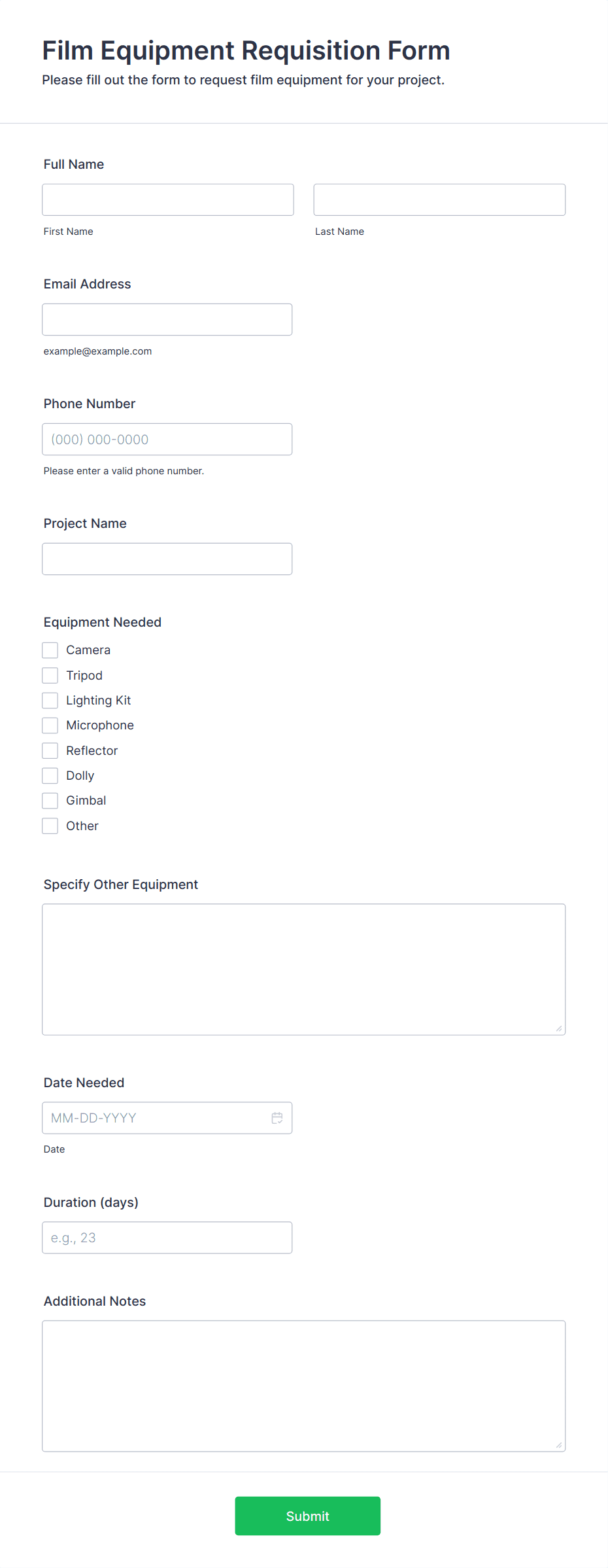
Task: Click the Specify Other Equipment textarea
Action: click(304, 969)
